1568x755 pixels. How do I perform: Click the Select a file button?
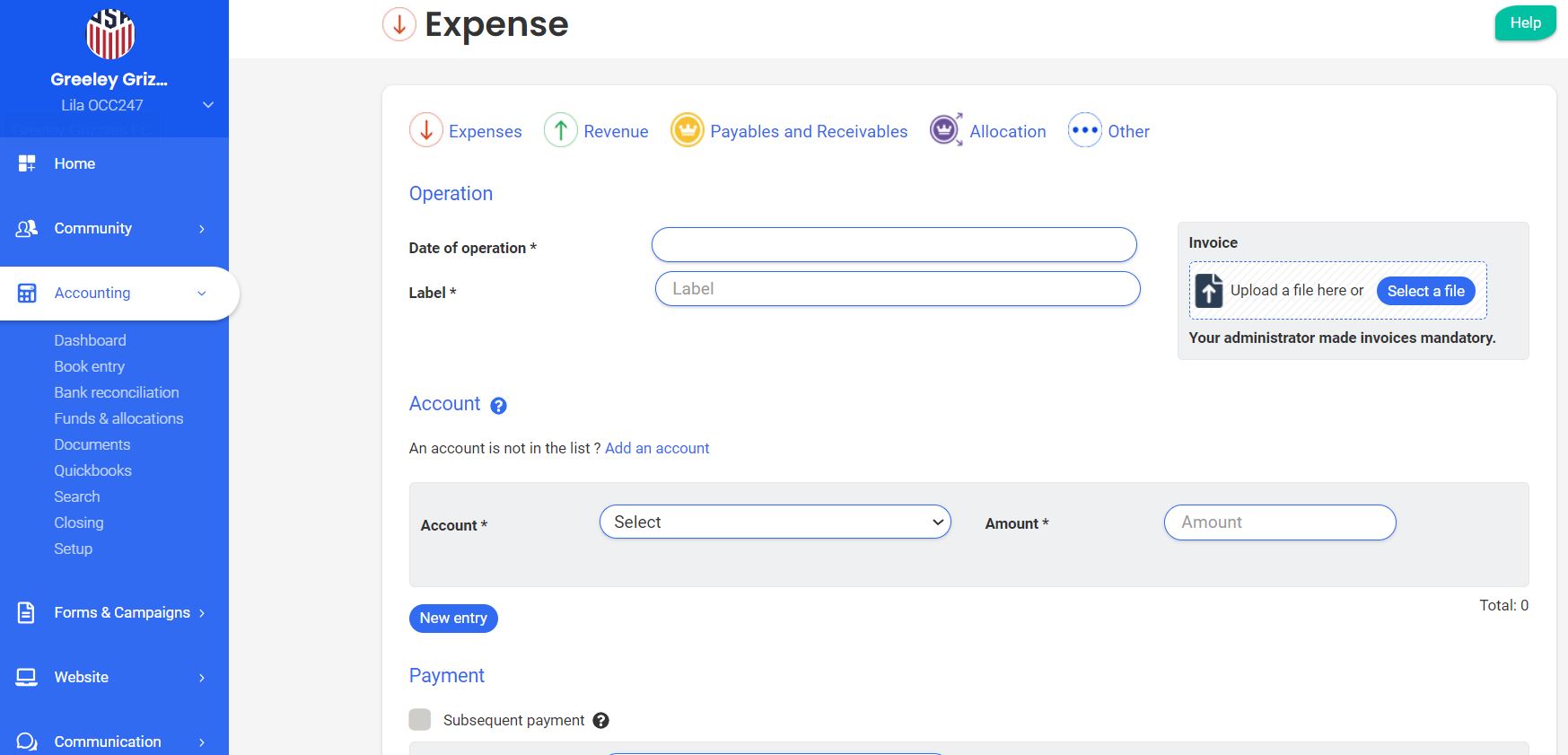[1425, 291]
